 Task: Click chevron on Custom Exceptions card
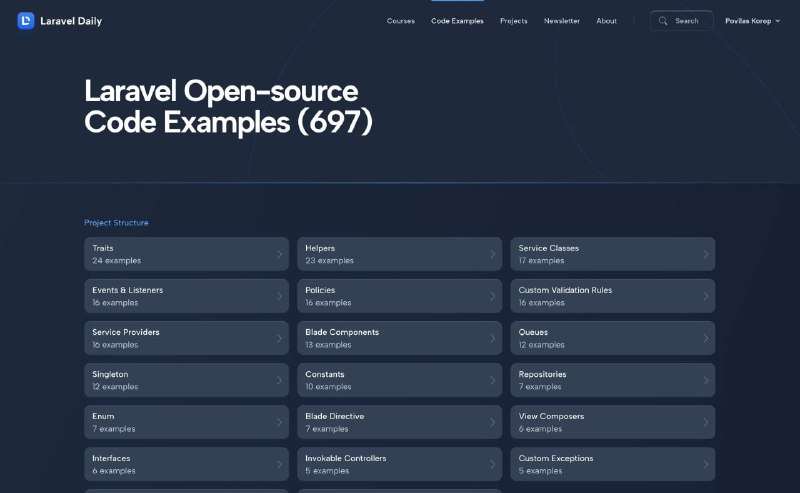706,464
